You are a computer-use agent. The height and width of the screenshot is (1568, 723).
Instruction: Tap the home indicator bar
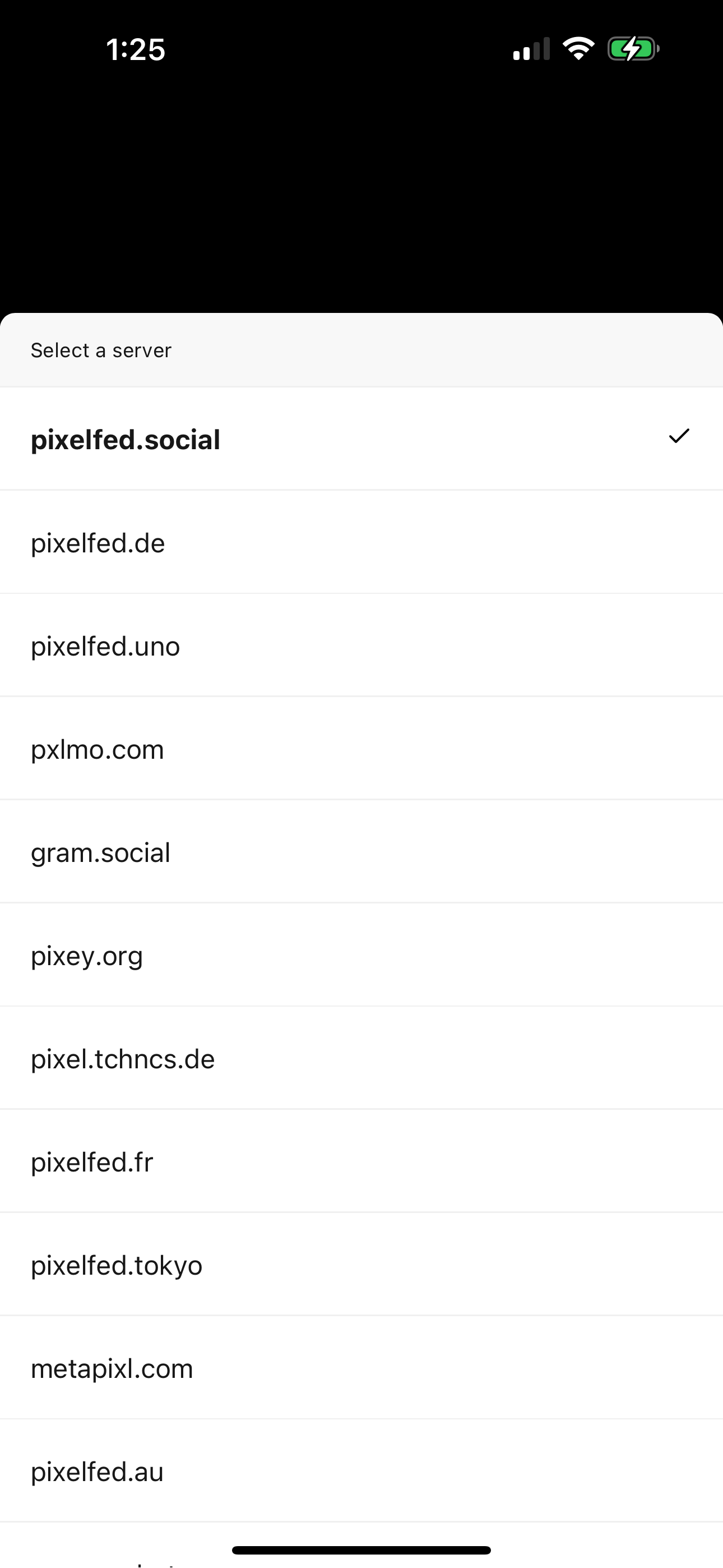click(361, 1549)
